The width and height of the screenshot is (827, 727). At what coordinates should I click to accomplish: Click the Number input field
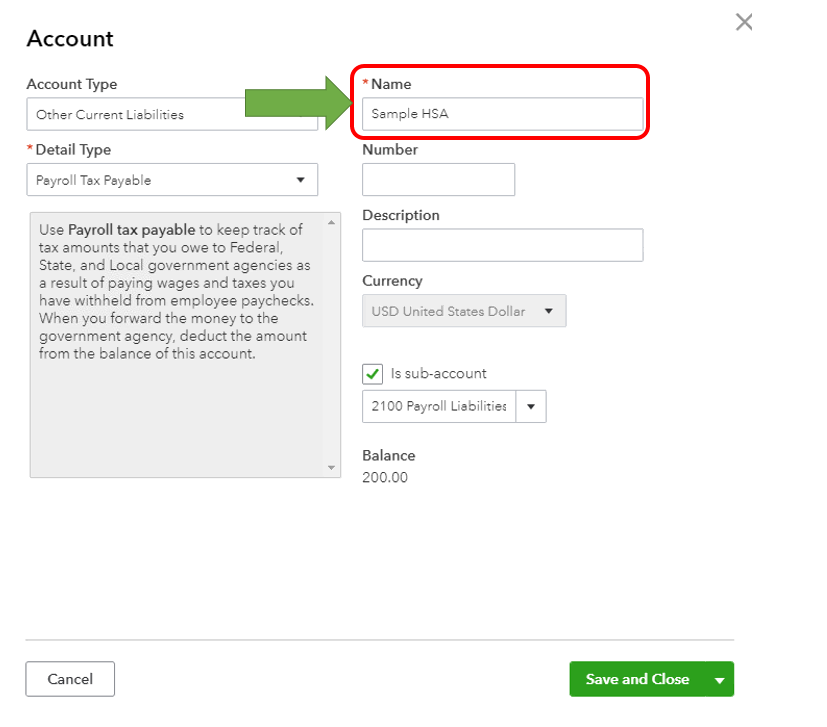pyautogui.click(x=438, y=180)
